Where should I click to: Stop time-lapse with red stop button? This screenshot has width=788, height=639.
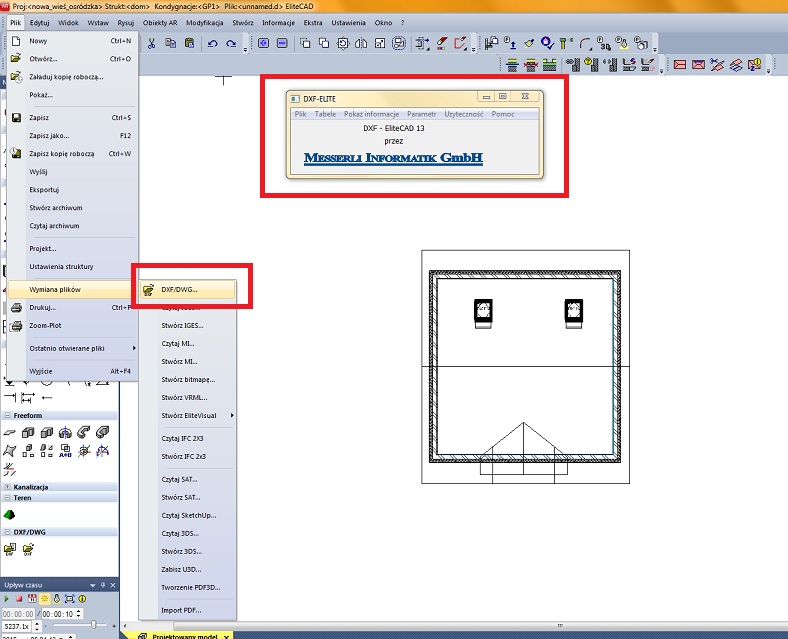pos(19,598)
